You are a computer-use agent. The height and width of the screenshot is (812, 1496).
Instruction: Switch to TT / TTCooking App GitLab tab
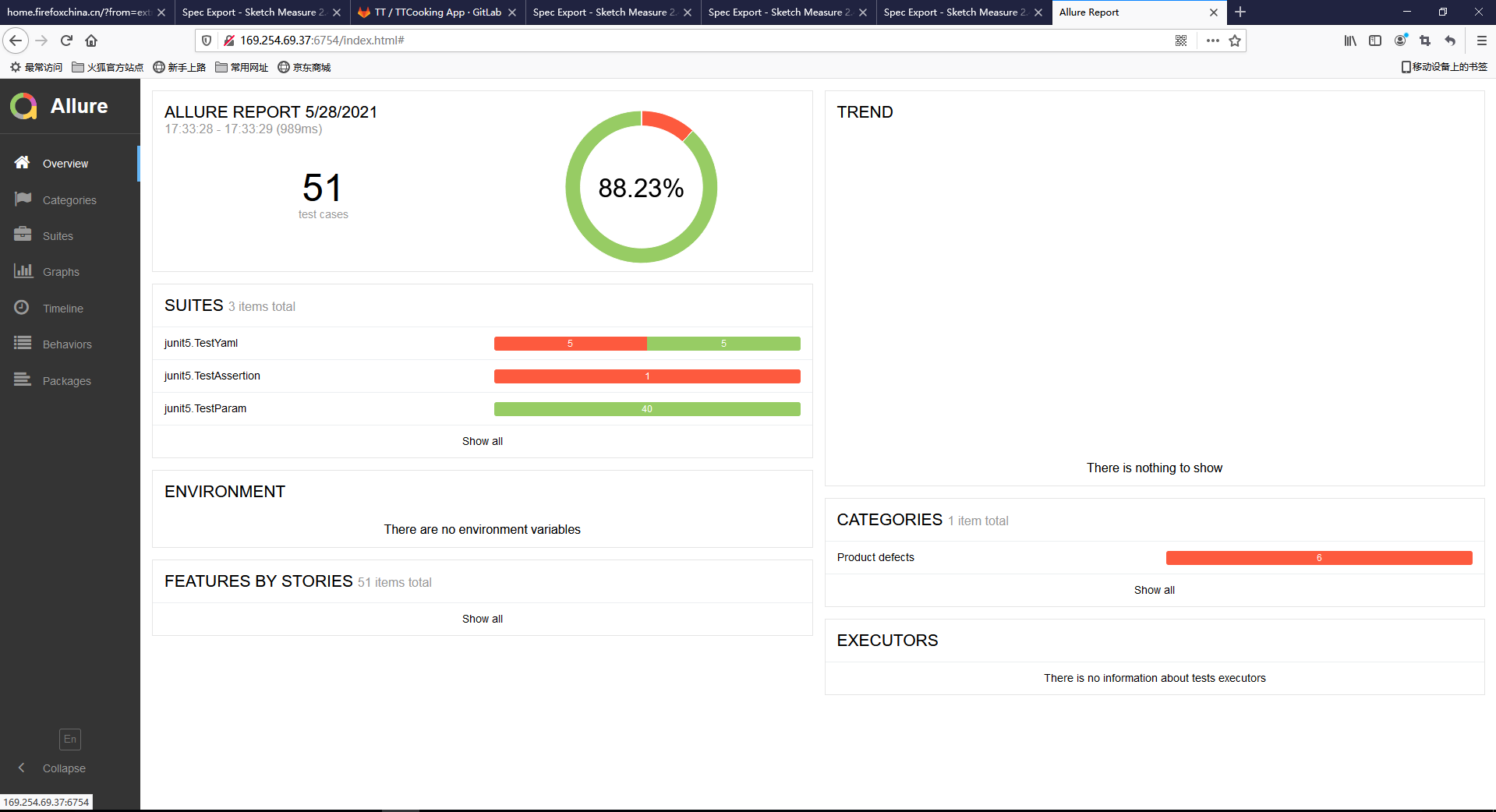click(437, 12)
